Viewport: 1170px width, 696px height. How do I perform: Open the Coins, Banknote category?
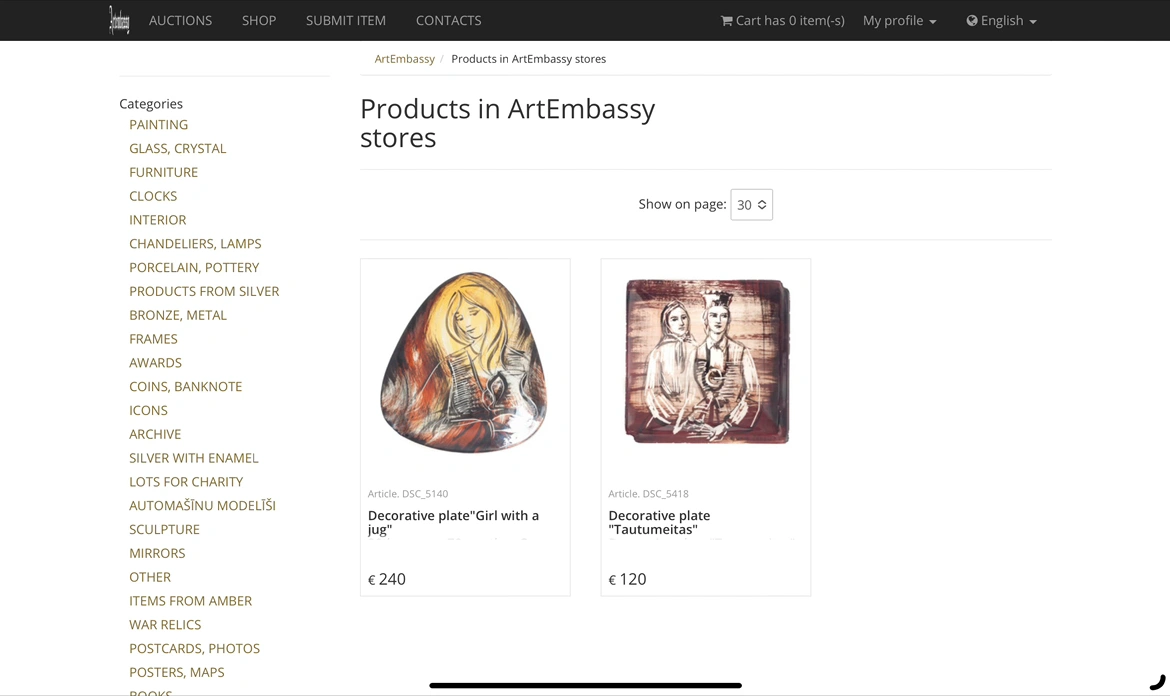click(x=185, y=387)
